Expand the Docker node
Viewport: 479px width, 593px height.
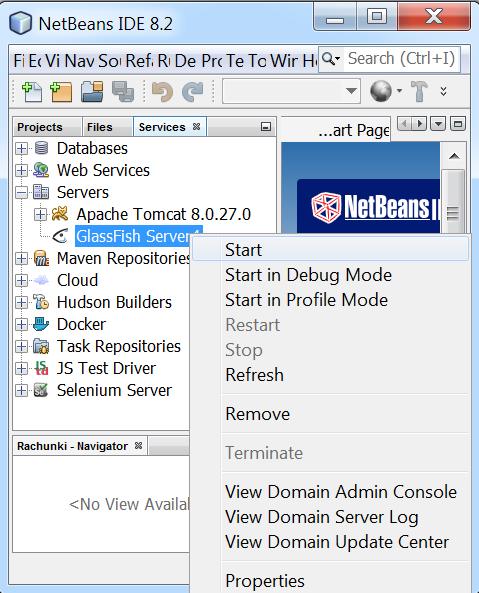[22, 324]
